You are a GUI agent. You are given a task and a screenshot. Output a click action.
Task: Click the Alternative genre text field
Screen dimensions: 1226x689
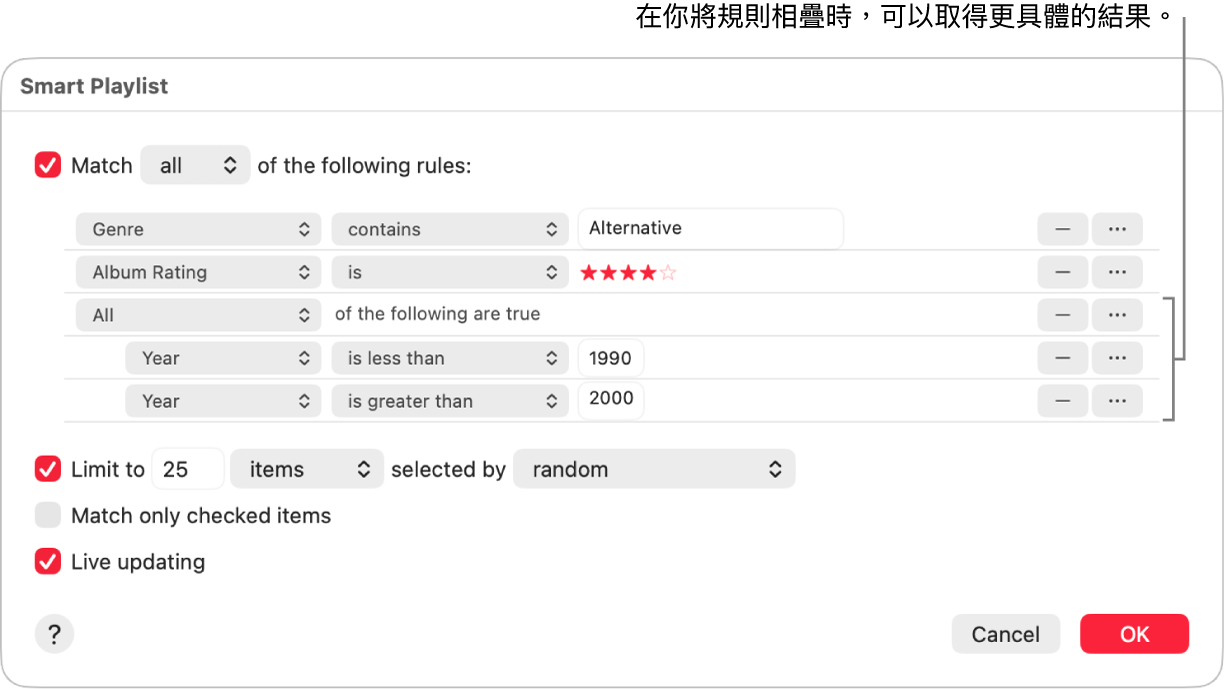[x=710, y=228]
